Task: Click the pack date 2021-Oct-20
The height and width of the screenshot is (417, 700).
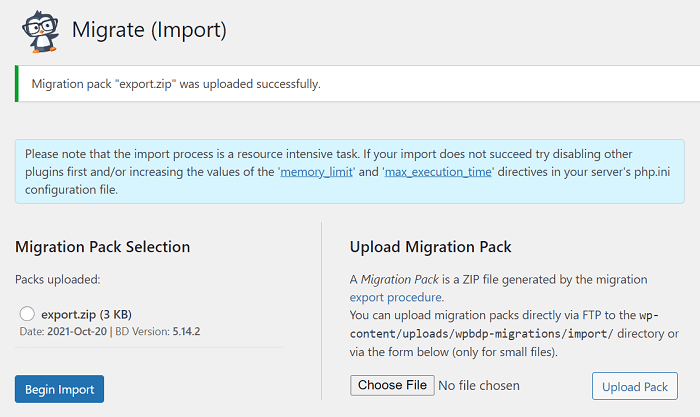Action: tap(77, 331)
